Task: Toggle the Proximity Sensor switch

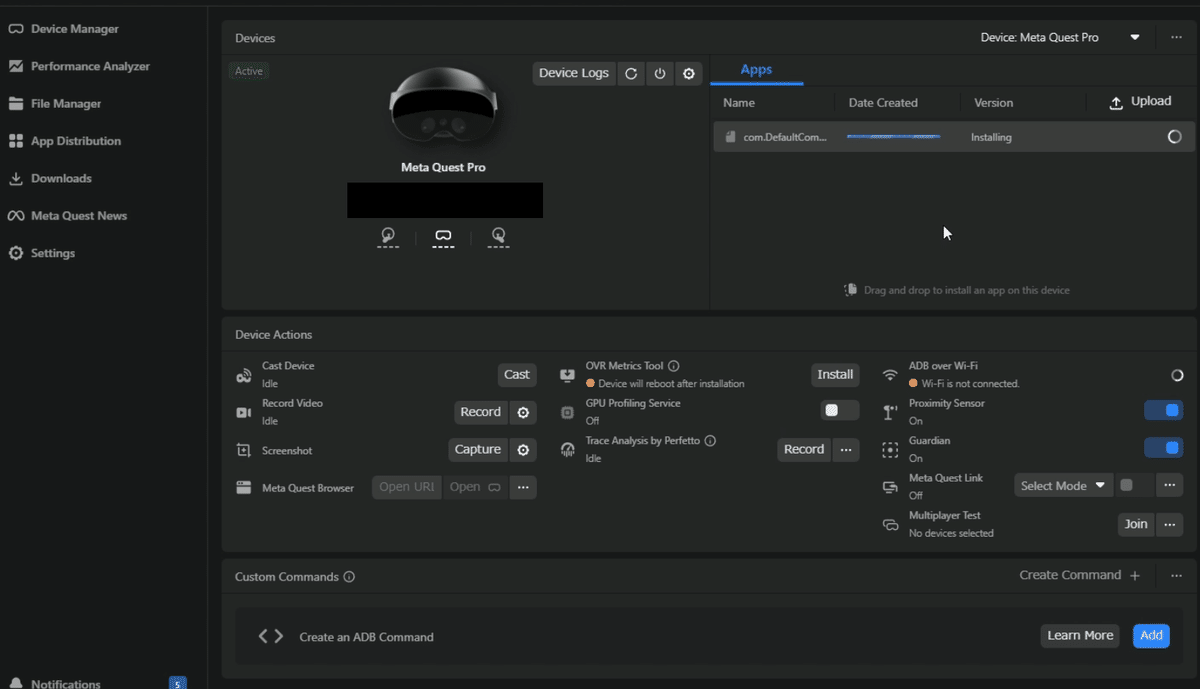Action: click(1163, 411)
